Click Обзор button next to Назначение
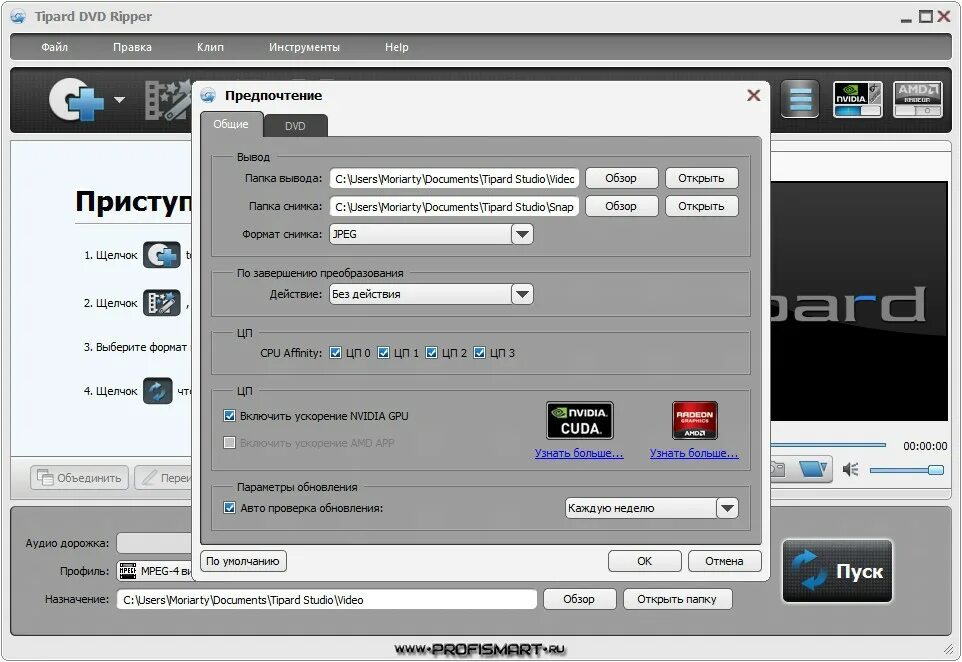 (579, 599)
